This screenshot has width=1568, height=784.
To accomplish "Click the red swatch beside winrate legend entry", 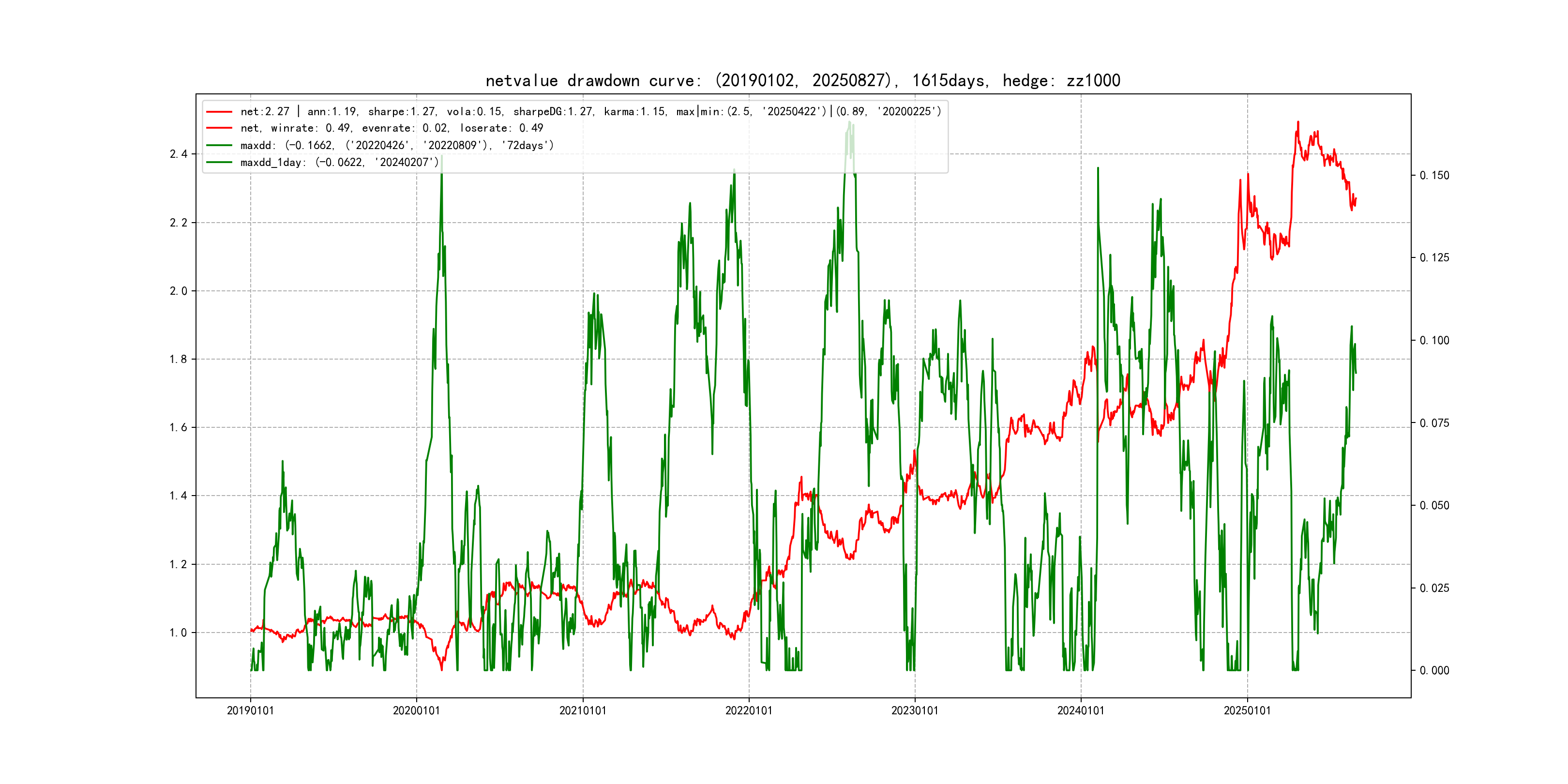I will 219,128.
